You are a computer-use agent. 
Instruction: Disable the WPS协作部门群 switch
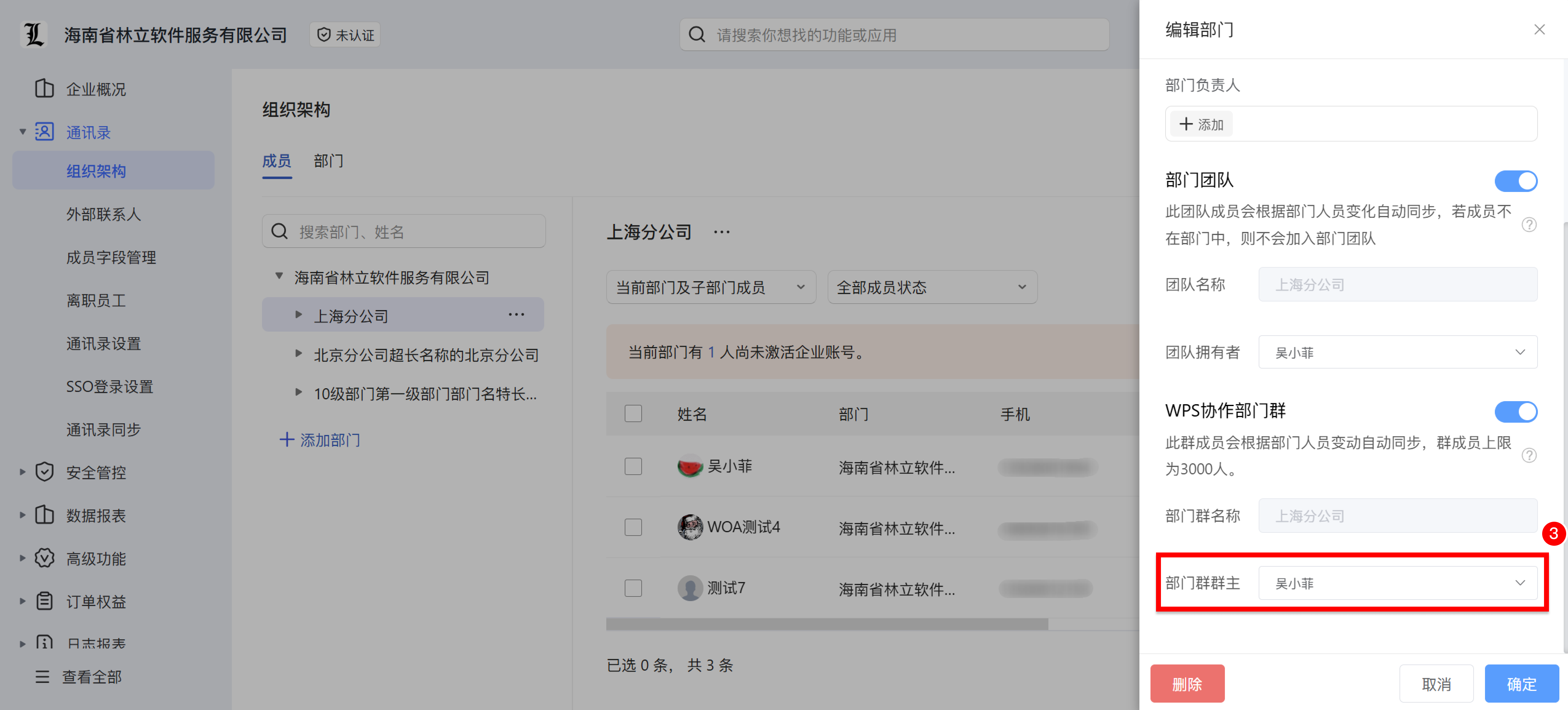[x=1515, y=412]
